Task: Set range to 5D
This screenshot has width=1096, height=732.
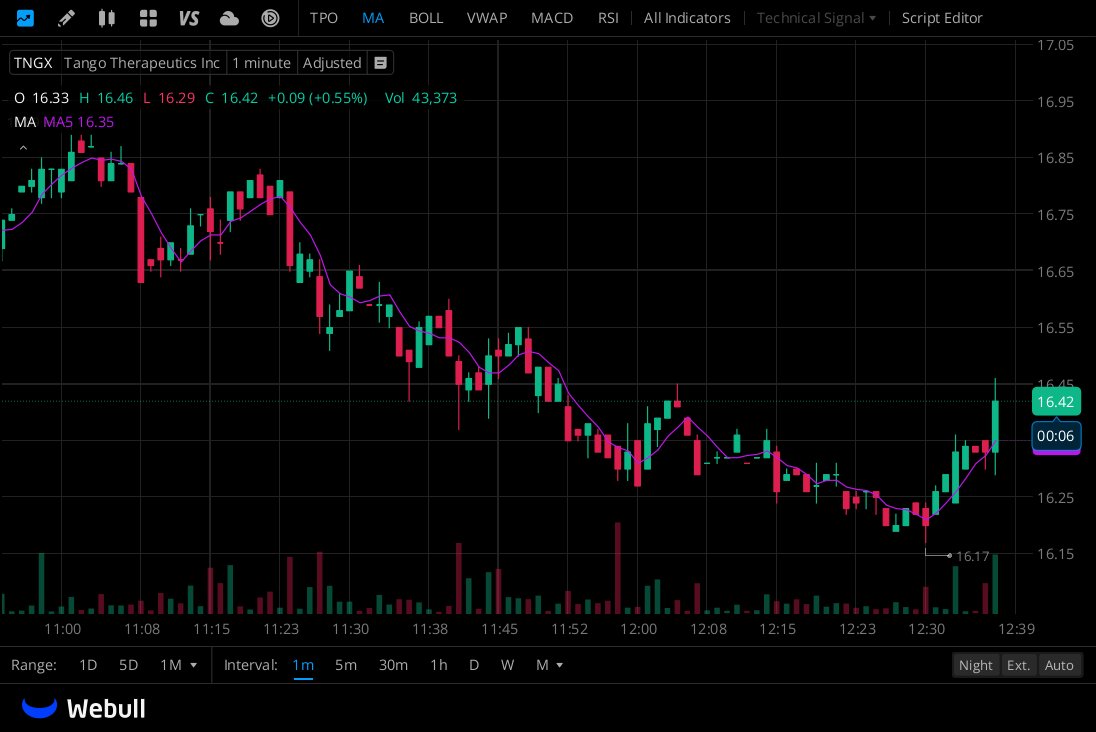Action: point(128,665)
